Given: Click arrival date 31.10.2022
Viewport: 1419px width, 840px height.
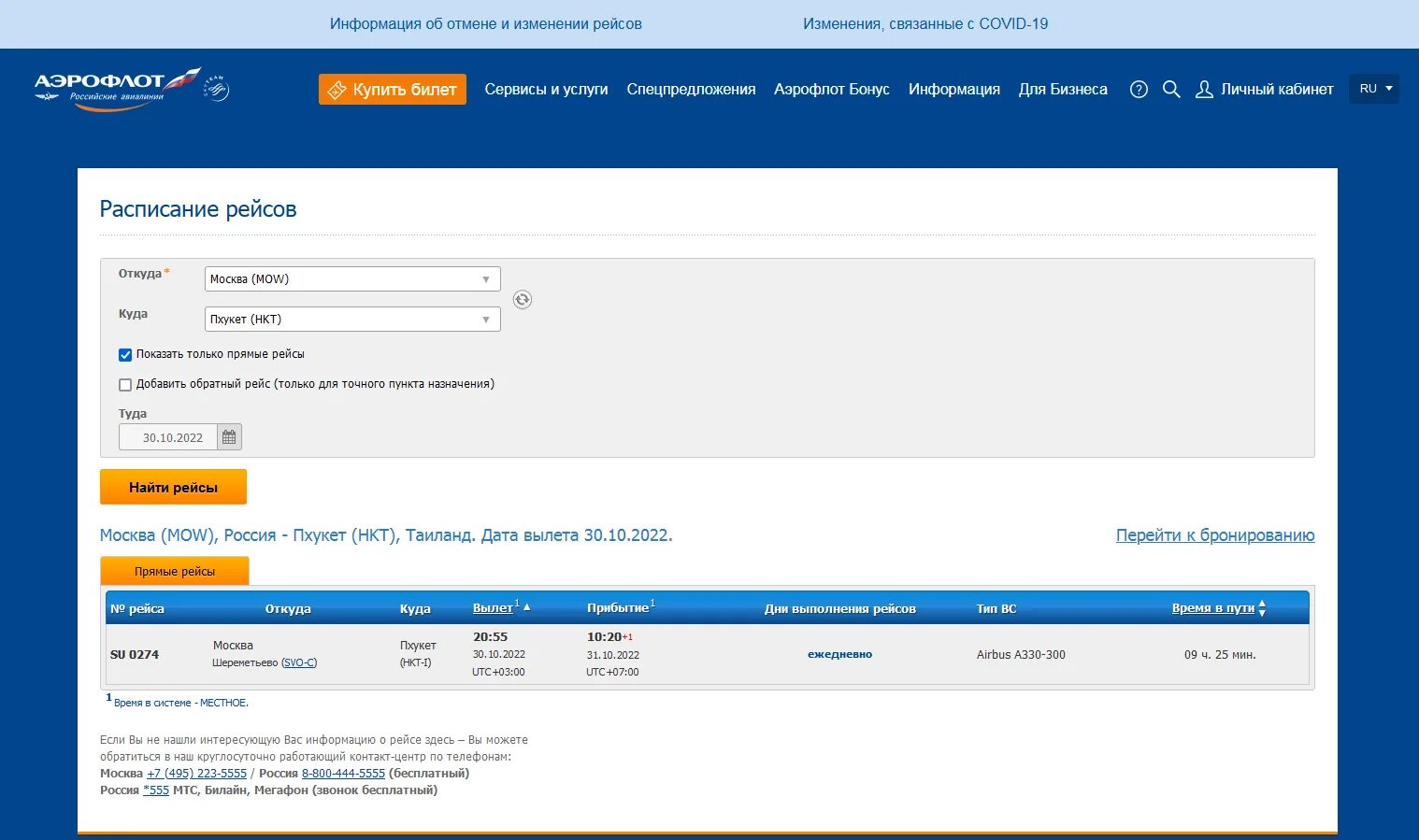Looking at the screenshot, I should (613, 656).
